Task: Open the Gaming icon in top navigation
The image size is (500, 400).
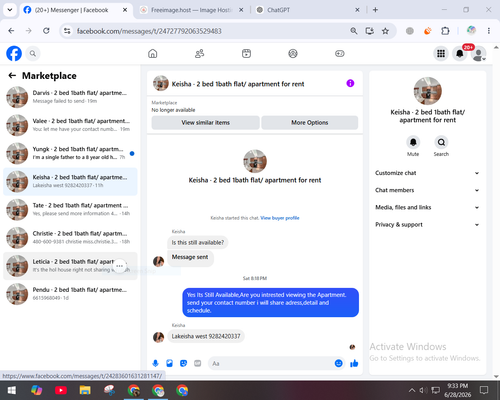Action: coord(340,53)
